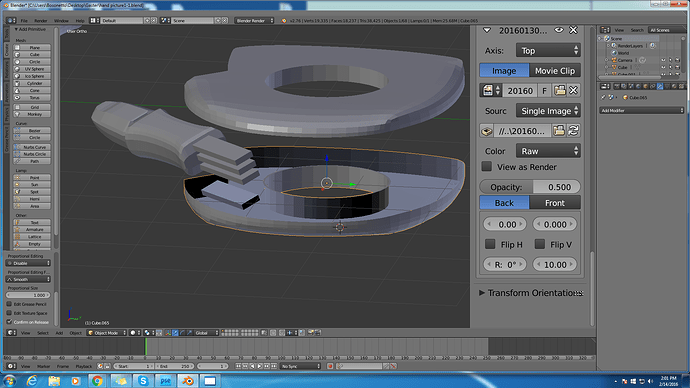This screenshot has height=388, width=690.
Task: Open the File menu
Action: [x=24, y=21]
